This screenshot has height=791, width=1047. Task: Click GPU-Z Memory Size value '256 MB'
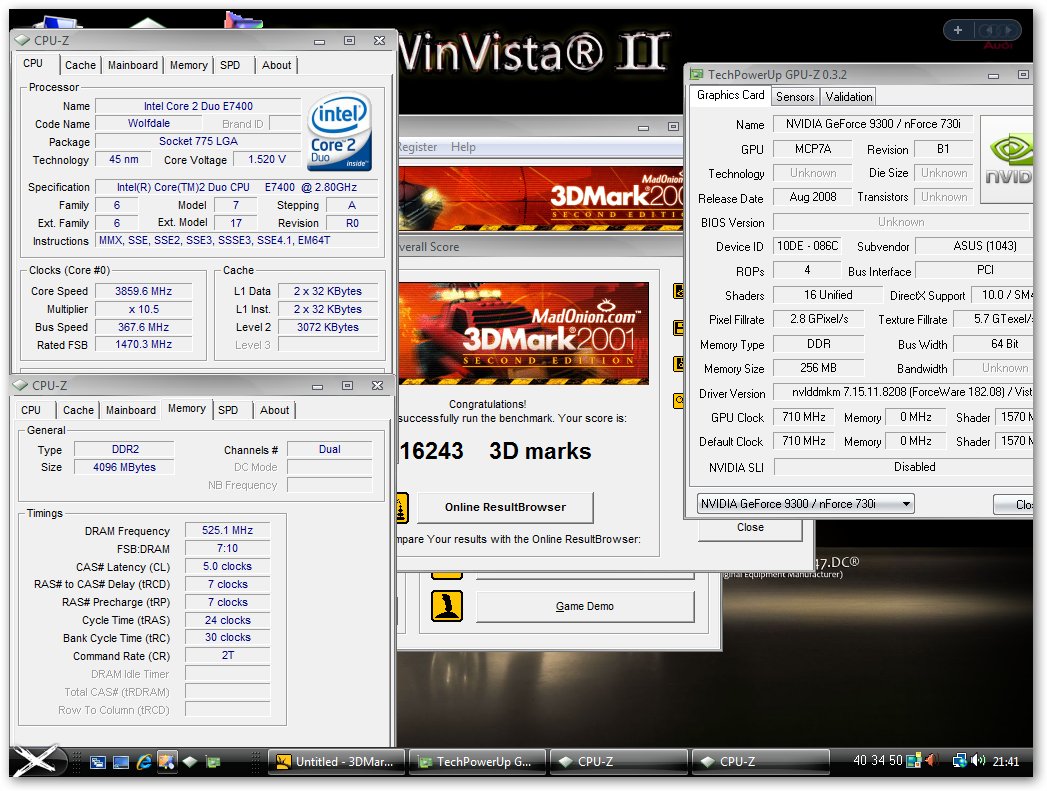click(819, 368)
